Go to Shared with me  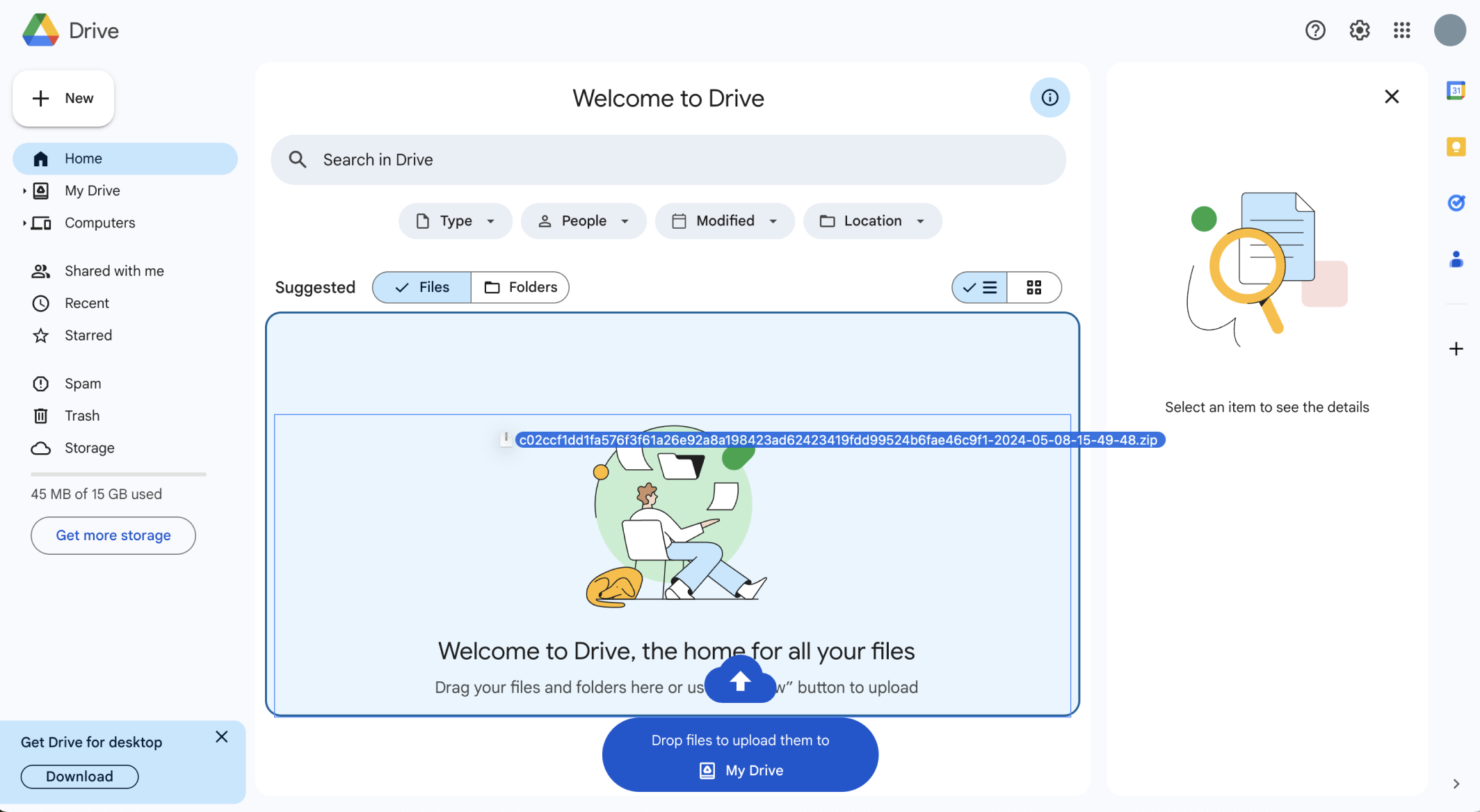pyautogui.click(x=114, y=271)
